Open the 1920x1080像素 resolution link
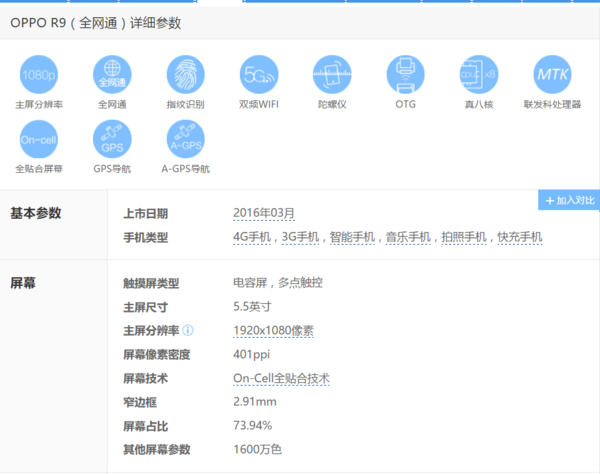 point(274,331)
